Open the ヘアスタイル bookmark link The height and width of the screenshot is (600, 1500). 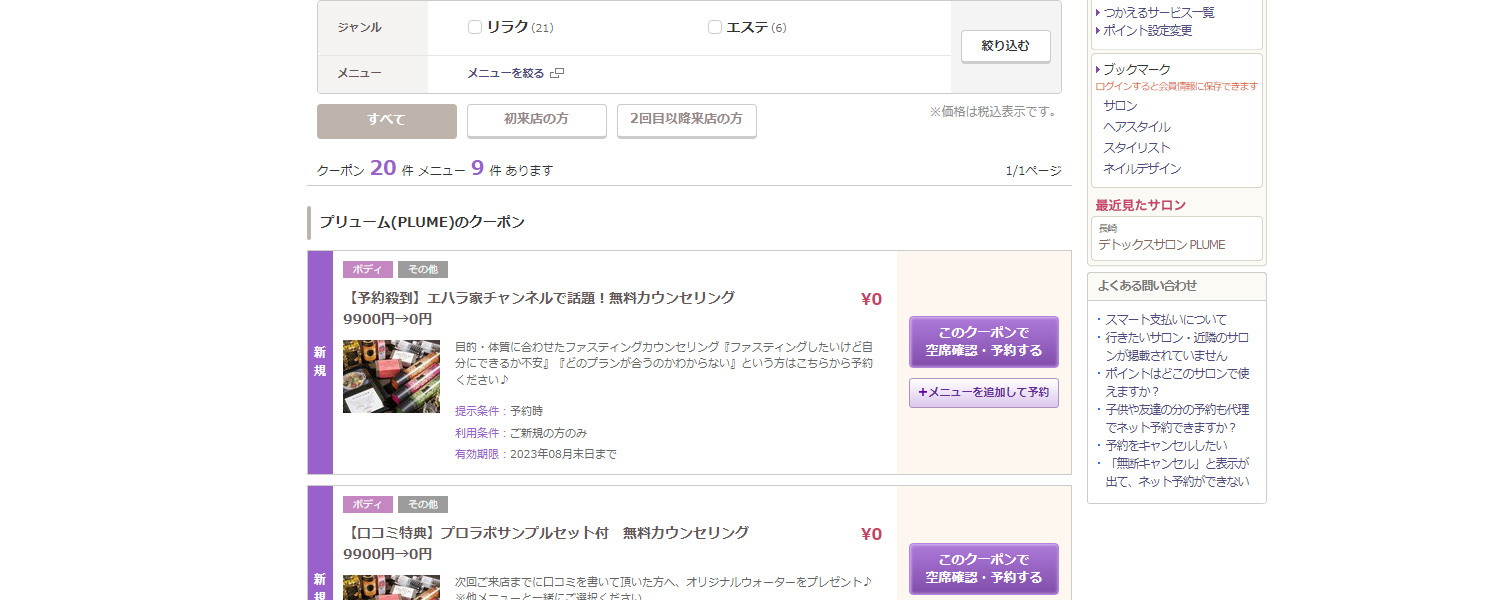(x=1136, y=127)
